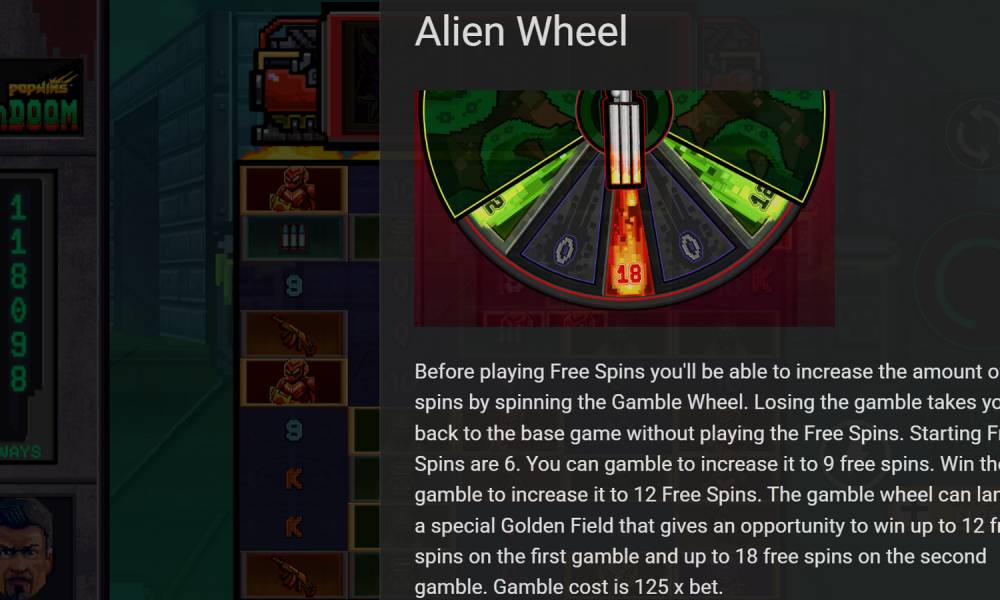Click the 9 symbol beneath the bullets symbol
The height and width of the screenshot is (600, 1000).
[293, 285]
